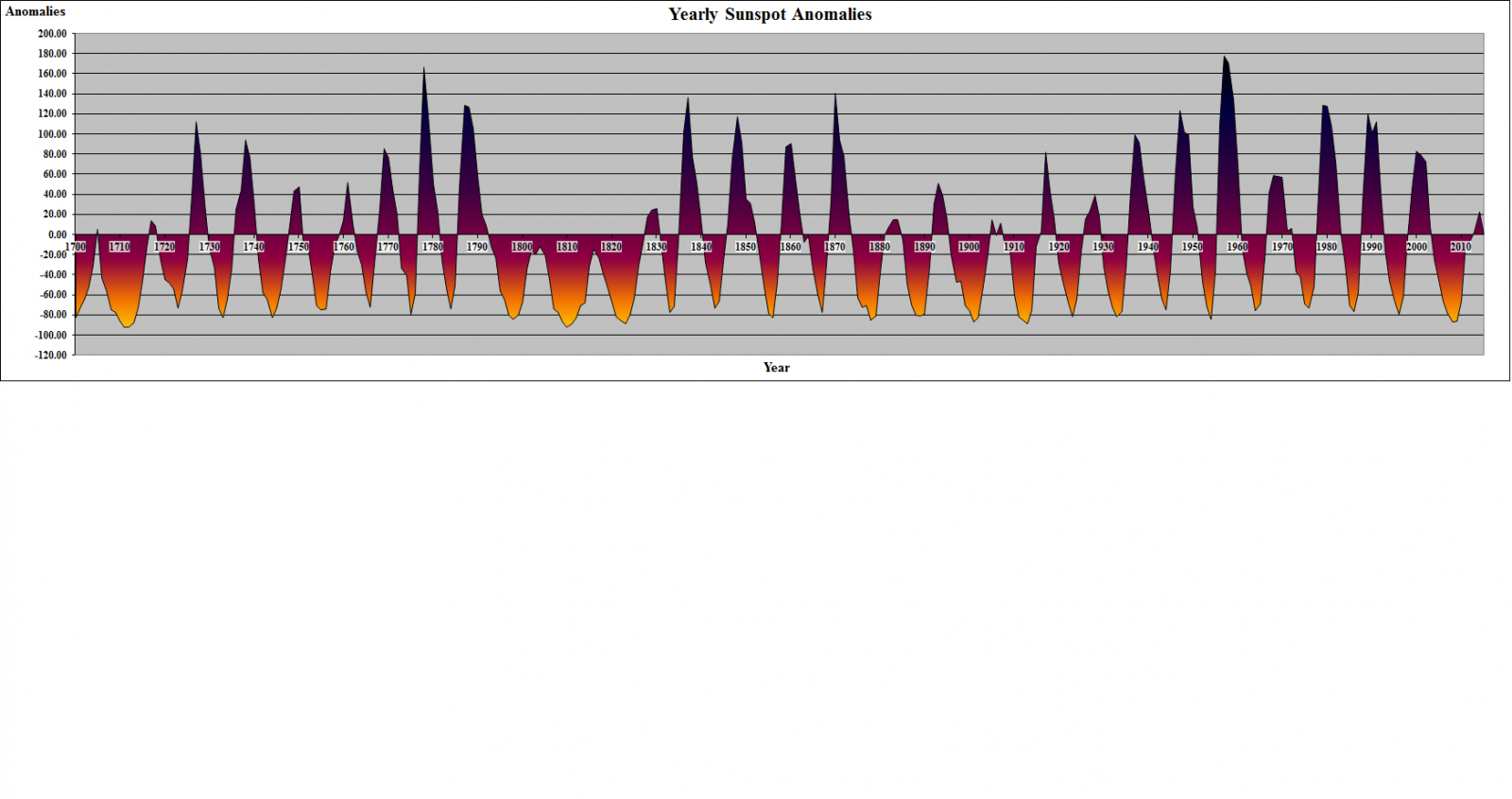
Task: Select the -20.00 y-axis value
Action: point(53,254)
